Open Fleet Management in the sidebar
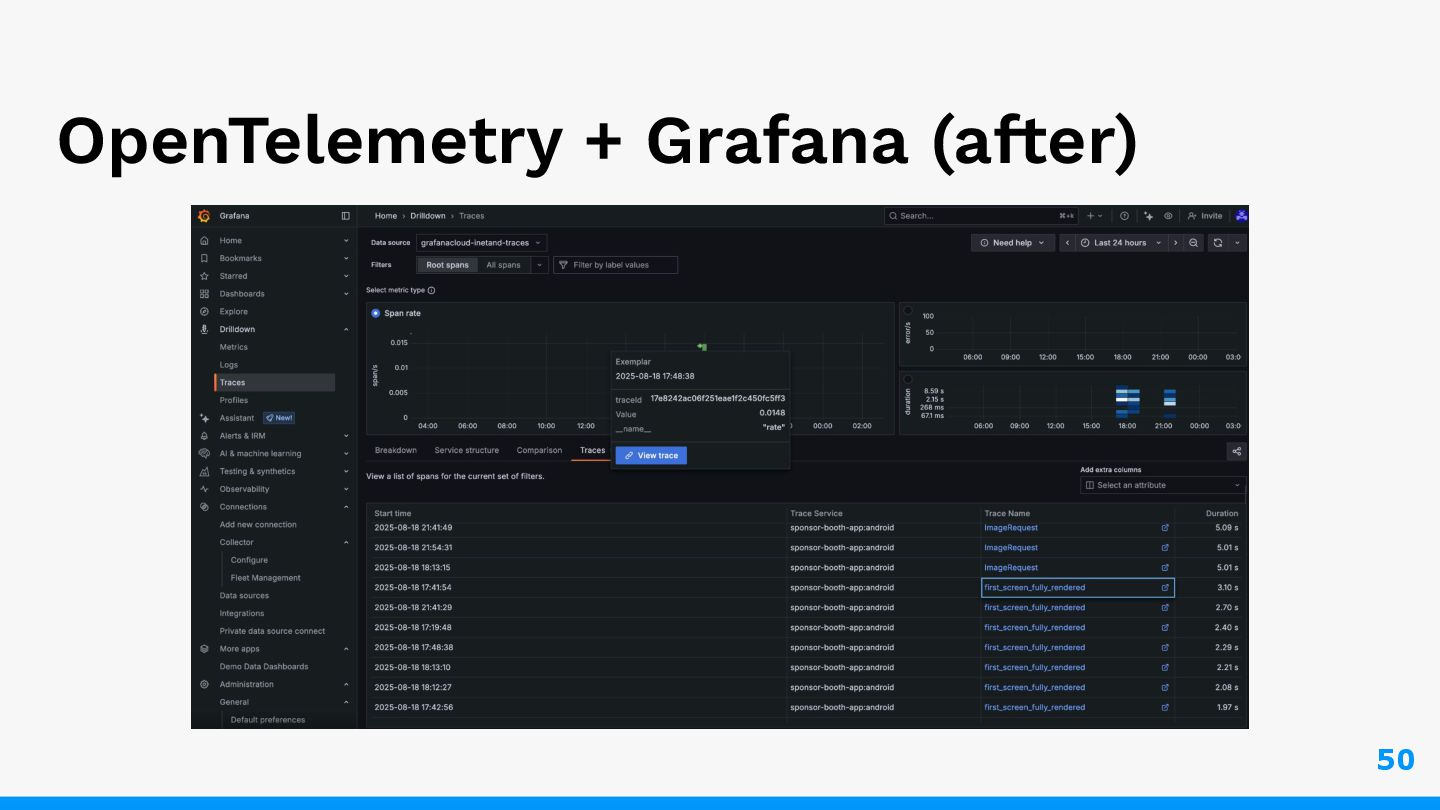The height and width of the screenshot is (810, 1440). click(265, 578)
